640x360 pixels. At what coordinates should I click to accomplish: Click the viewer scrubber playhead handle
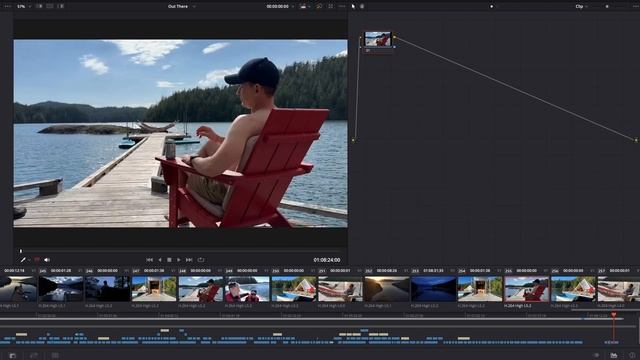tap(21, 251)
